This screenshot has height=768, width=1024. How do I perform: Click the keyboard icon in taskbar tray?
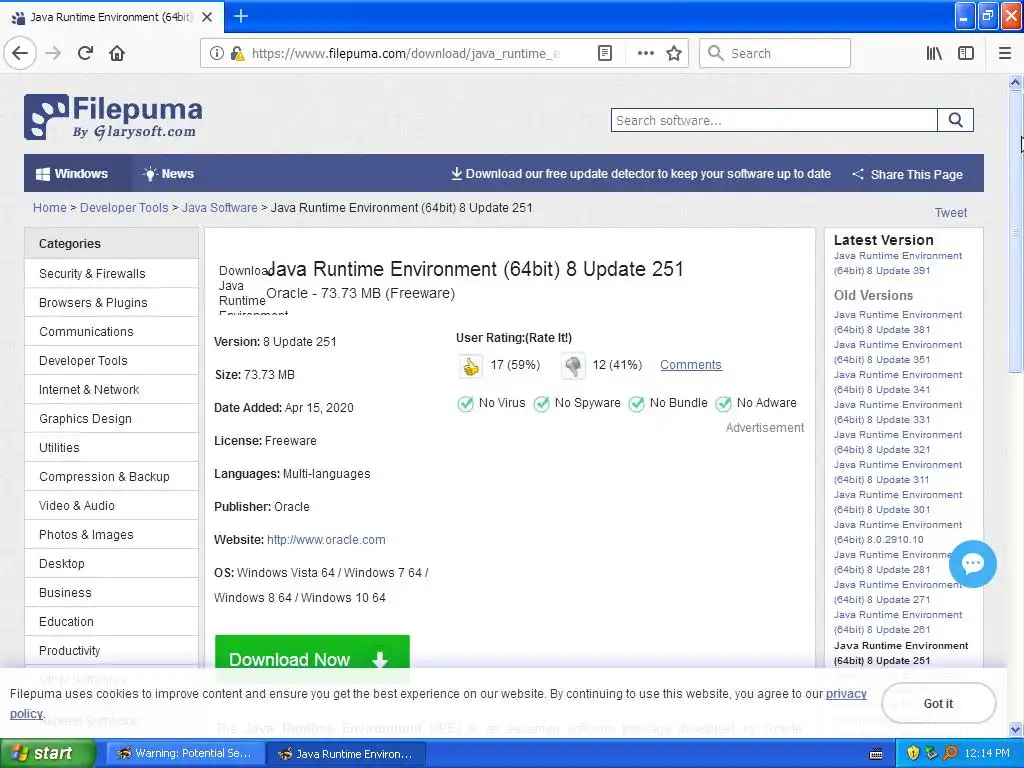(876, 754)
